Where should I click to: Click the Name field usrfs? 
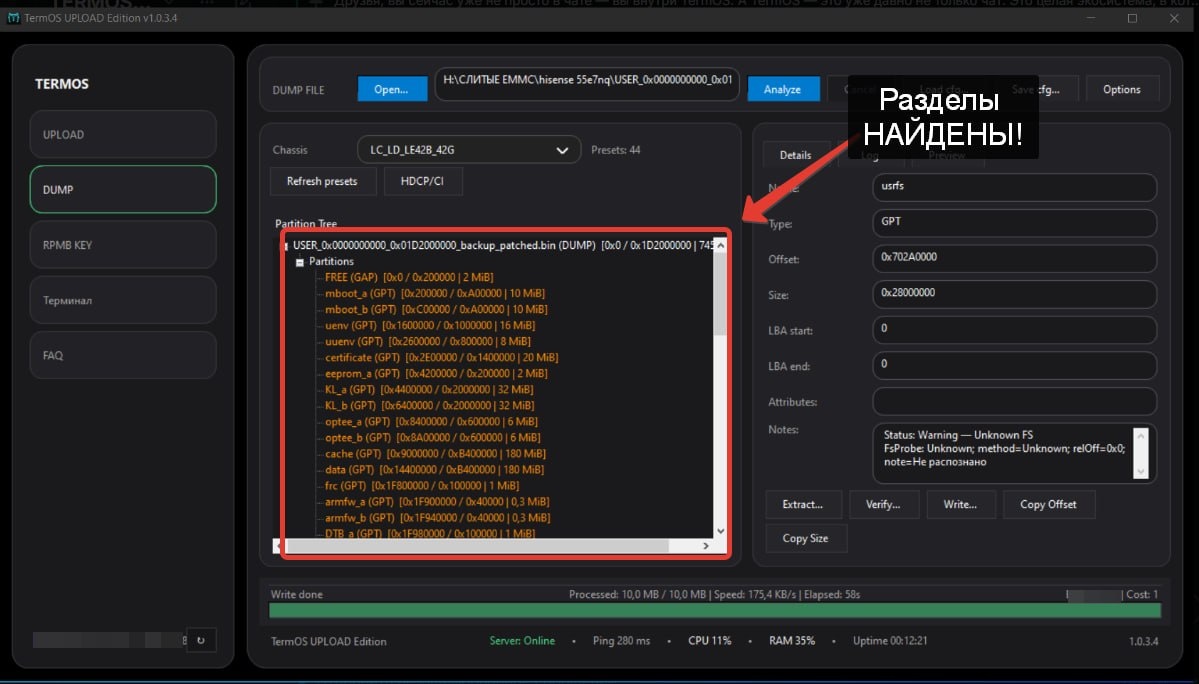[x=1014, y=186]
